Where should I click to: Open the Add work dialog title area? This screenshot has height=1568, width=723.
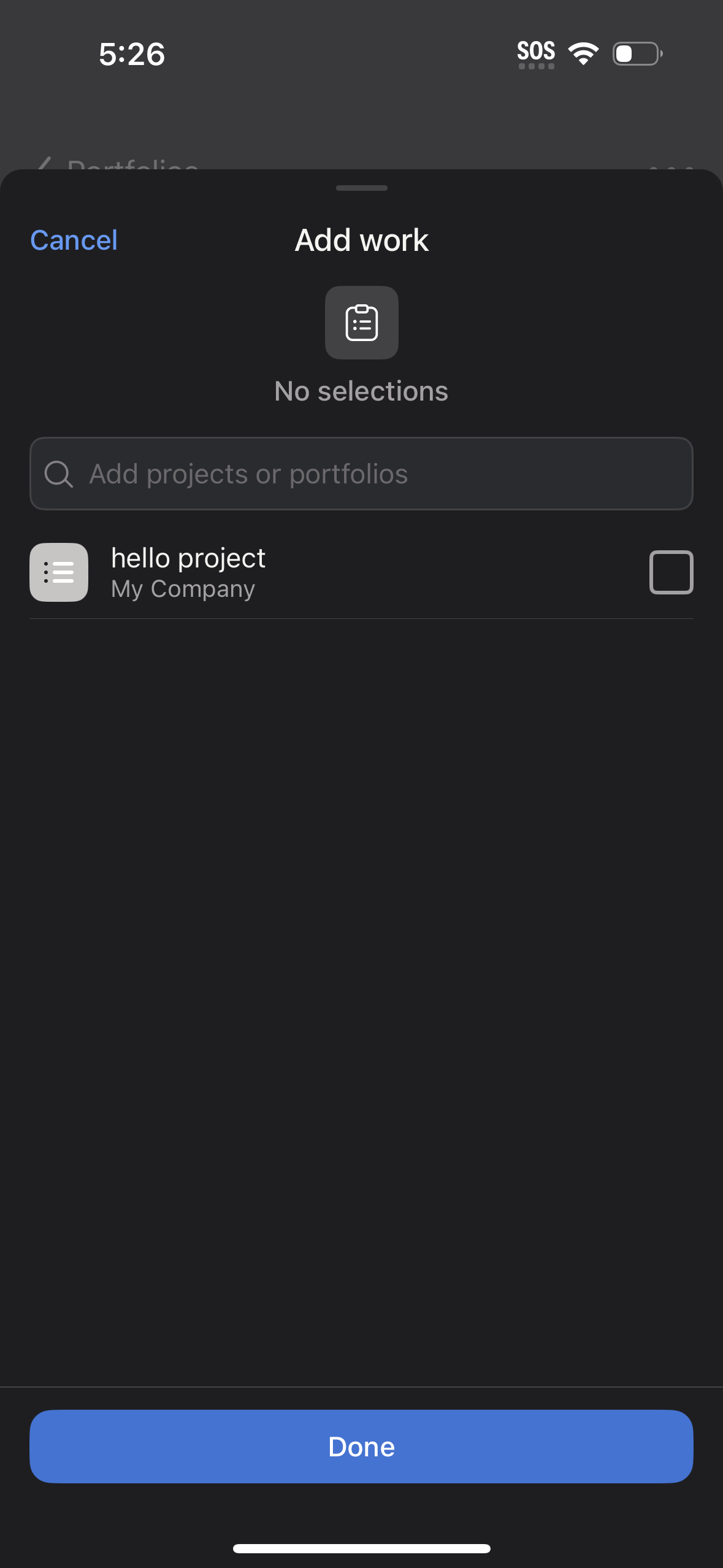[x=361, y=240]
